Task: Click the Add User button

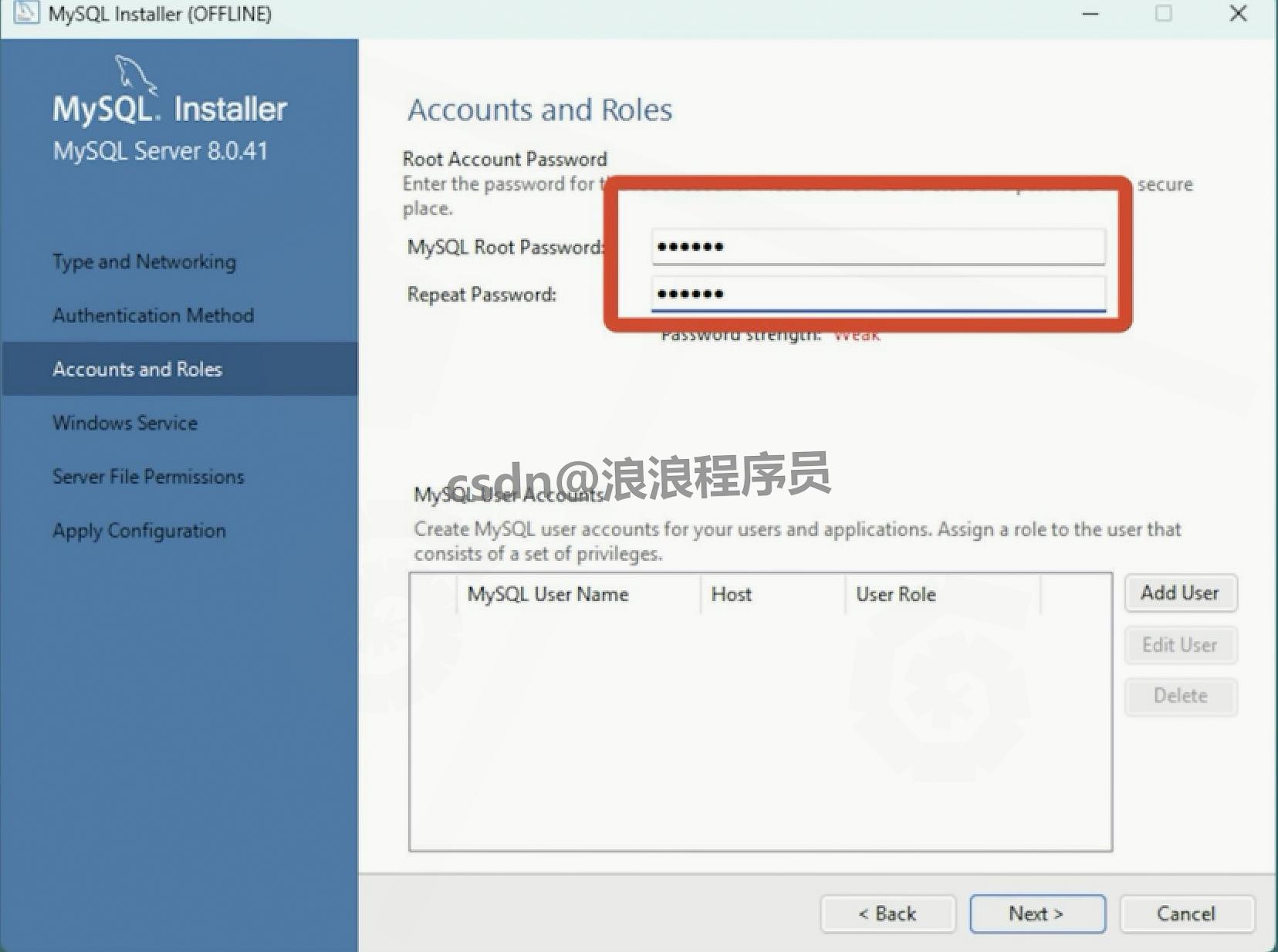Action: click(1180, 592)
